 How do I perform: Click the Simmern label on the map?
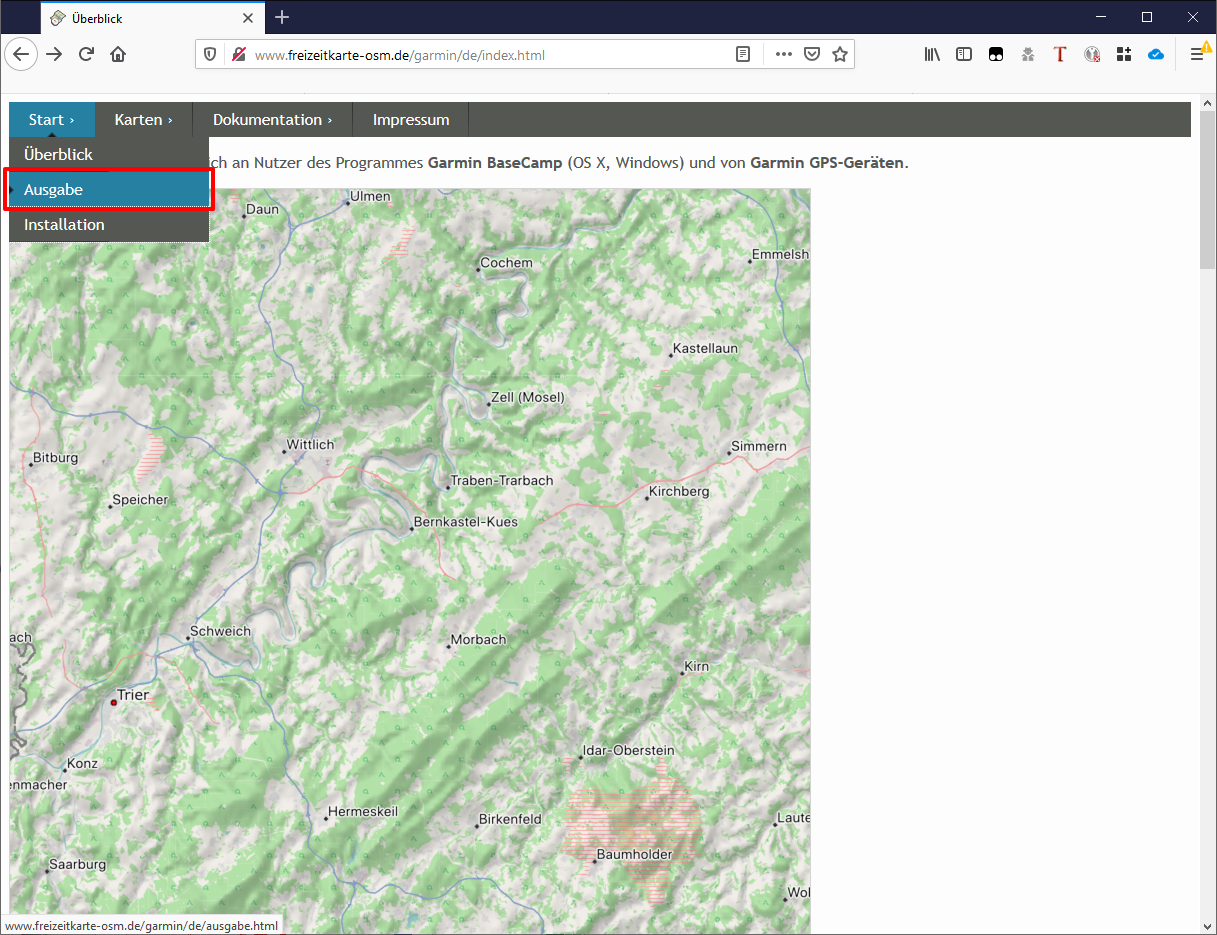point(759,447)
